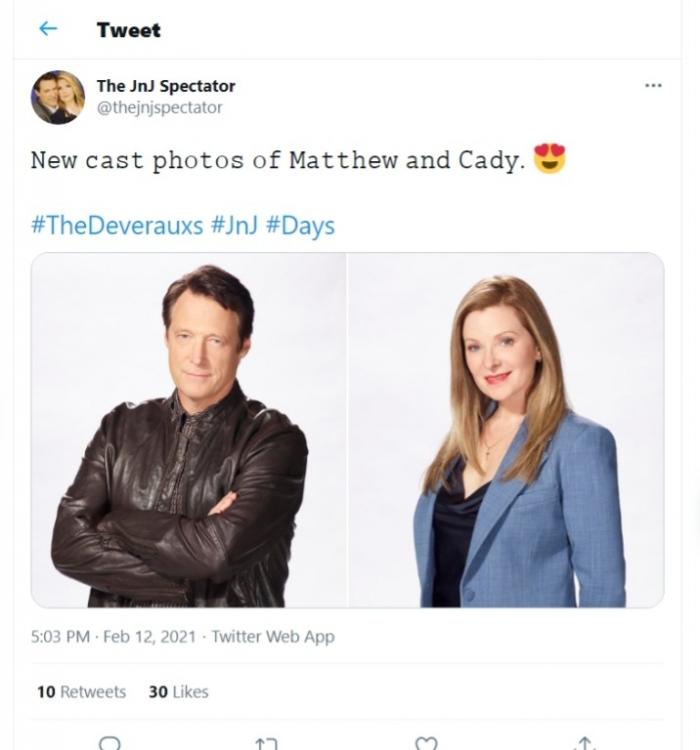View the 30 Likes list
Viewport: 700px width, 750px height.
click(178, 691)
